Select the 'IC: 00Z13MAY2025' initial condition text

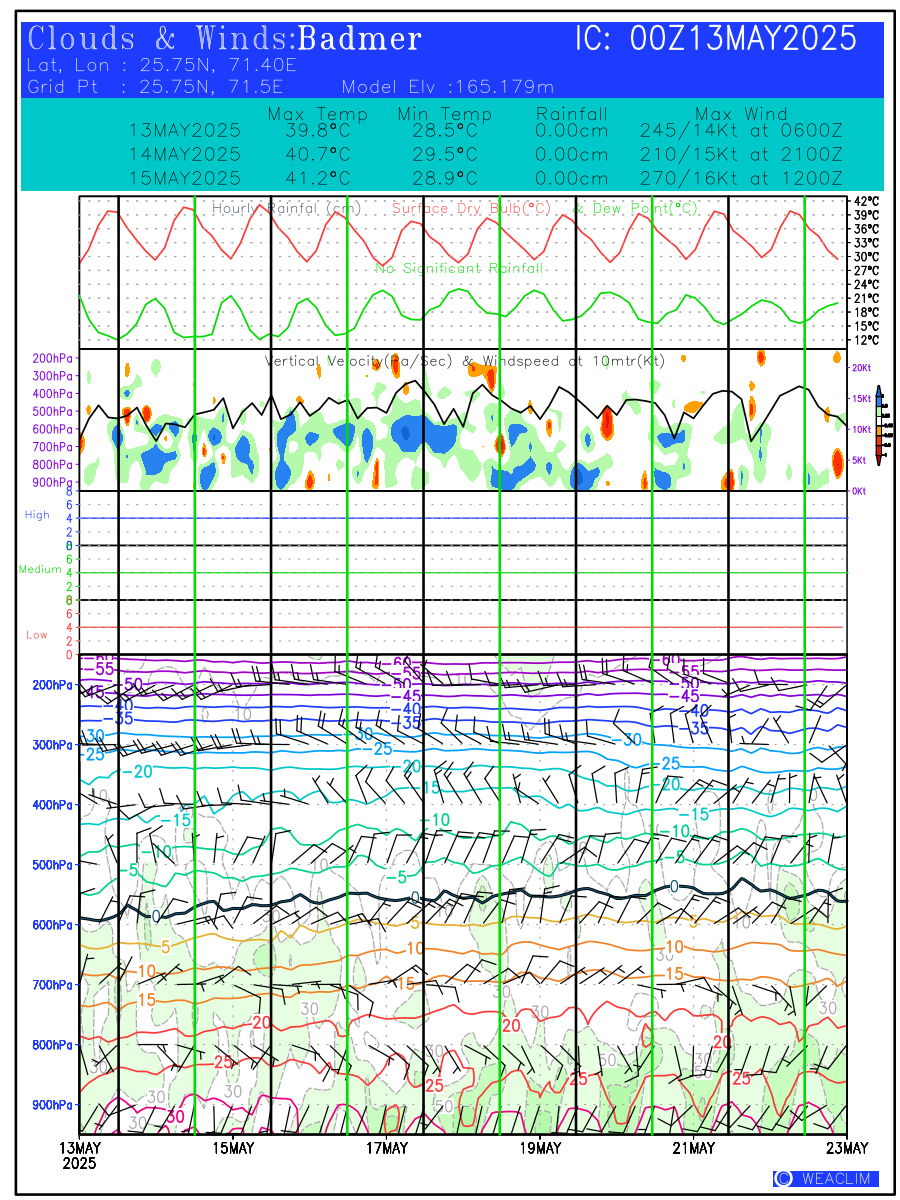coord(716,39)
